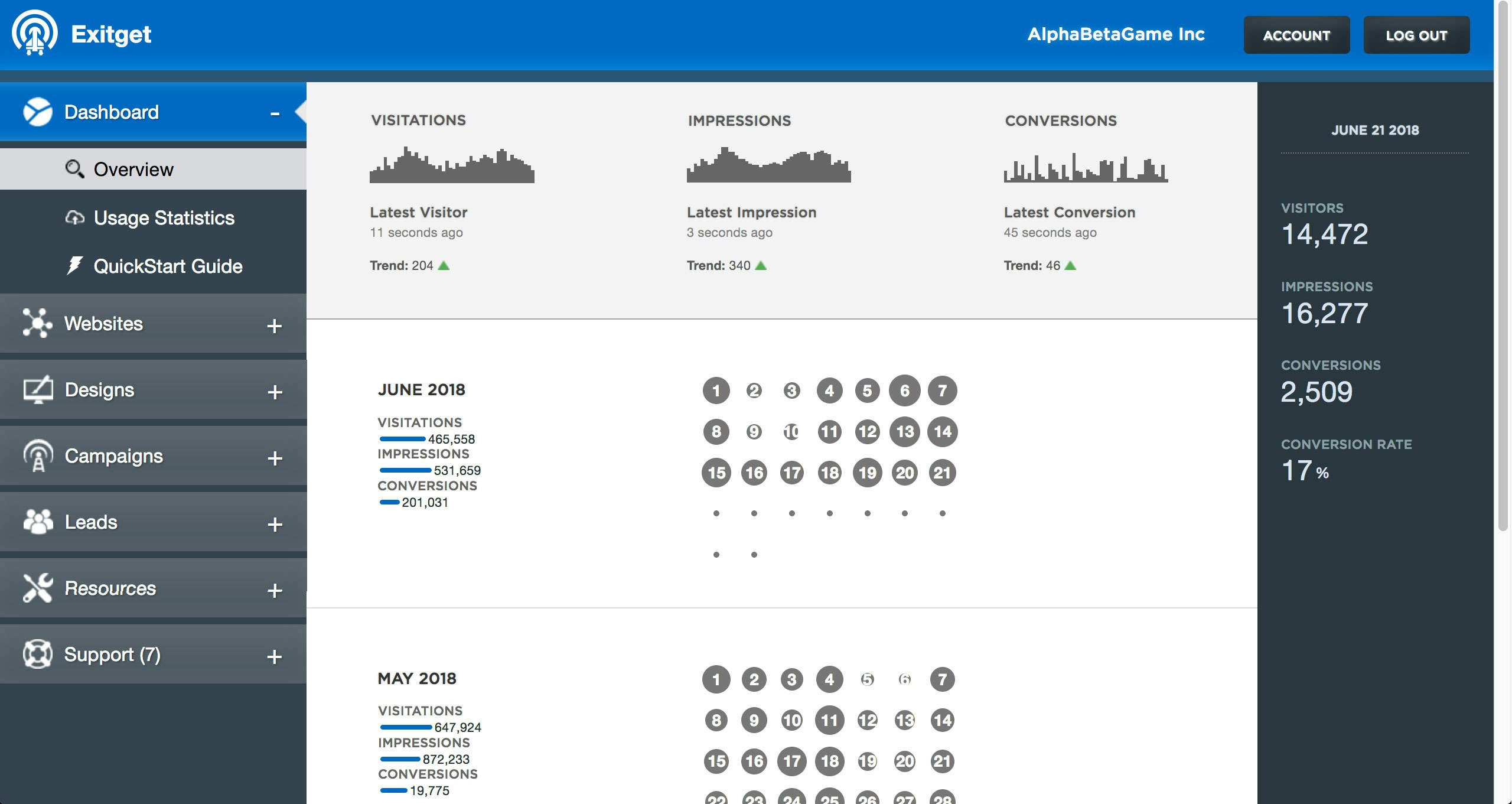The height and width of the screenshot is (804, 1512).
Task: Click the LOG OUT button
Action: pos(1416,35)
